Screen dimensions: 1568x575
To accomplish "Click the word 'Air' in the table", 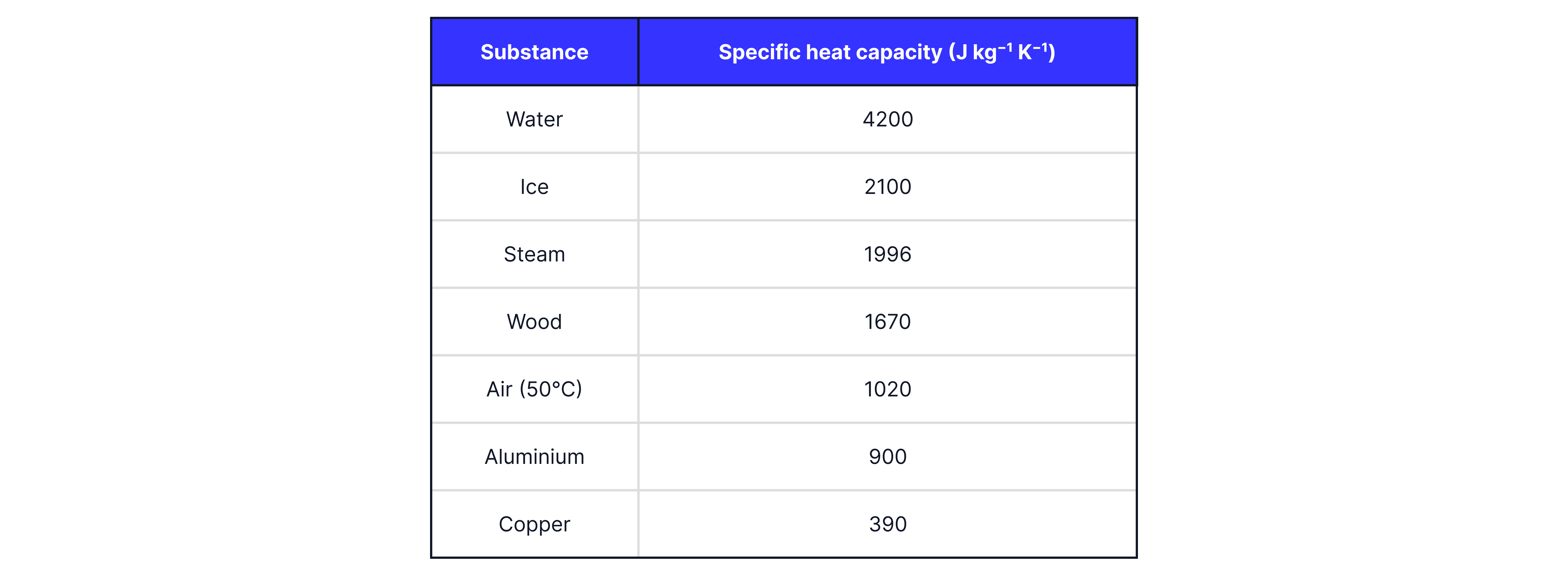I will [499, 389].
